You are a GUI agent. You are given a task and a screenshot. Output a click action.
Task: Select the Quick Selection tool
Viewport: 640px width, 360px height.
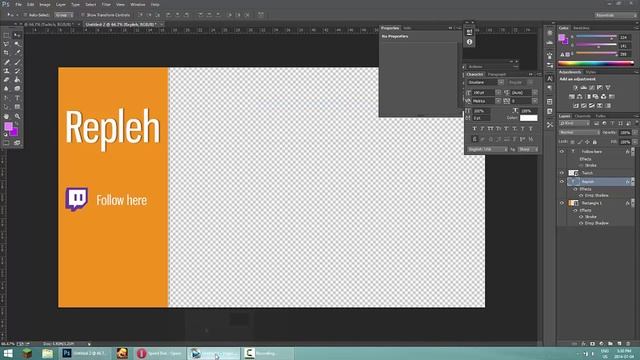click(x=17, y=44)
